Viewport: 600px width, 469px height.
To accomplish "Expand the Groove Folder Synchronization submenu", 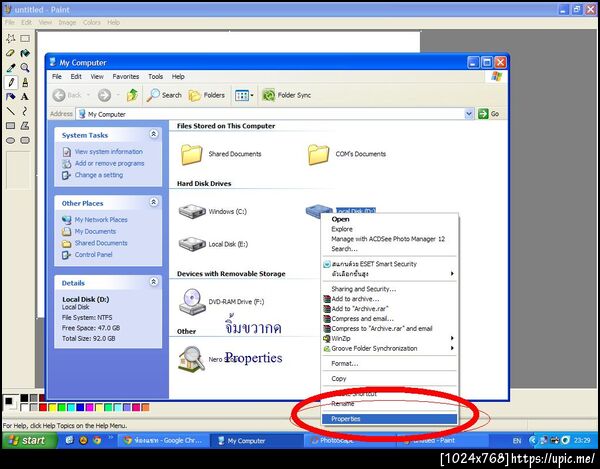I will pos(389,348).
